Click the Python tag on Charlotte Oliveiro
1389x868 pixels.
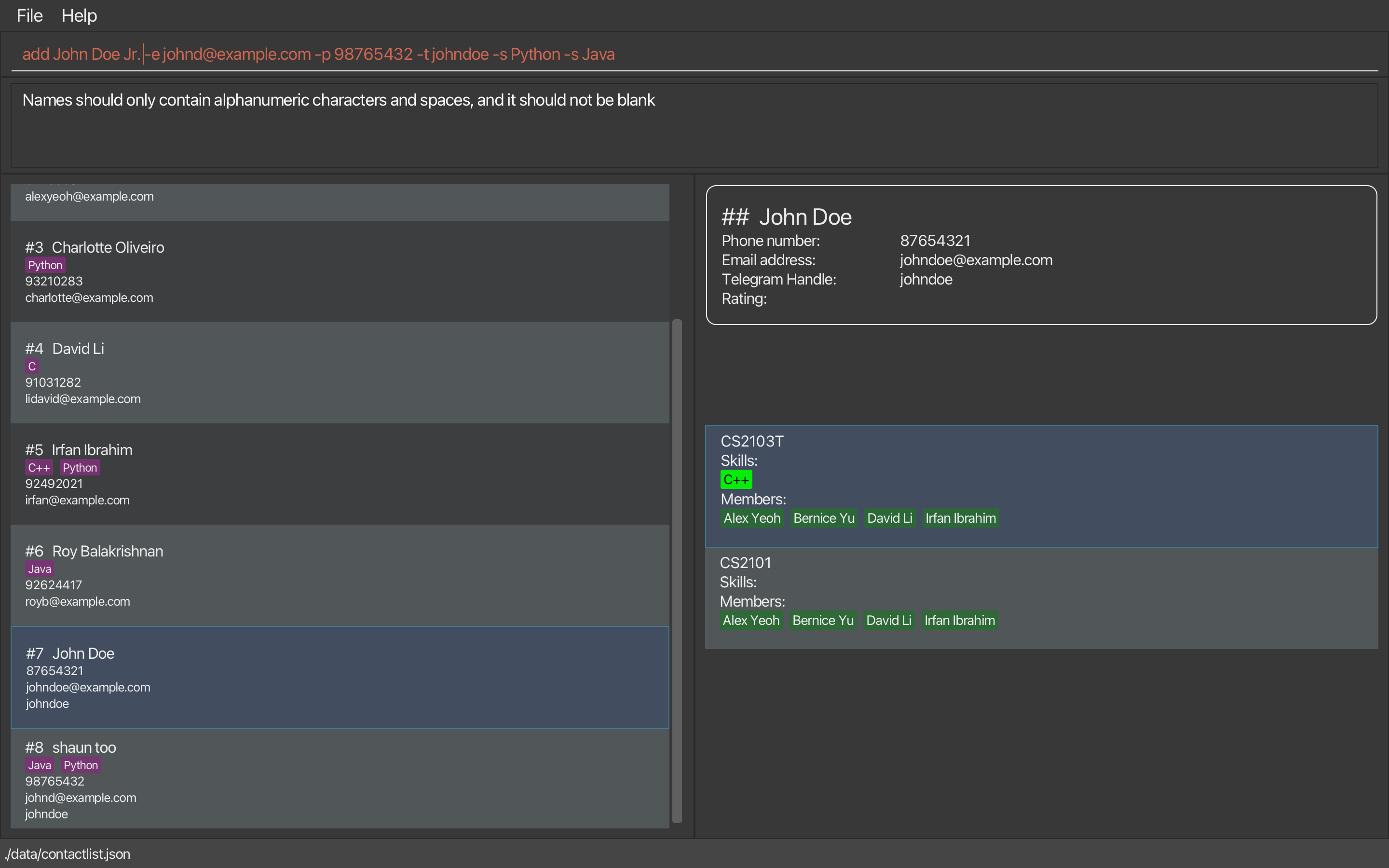pos(45,265)
